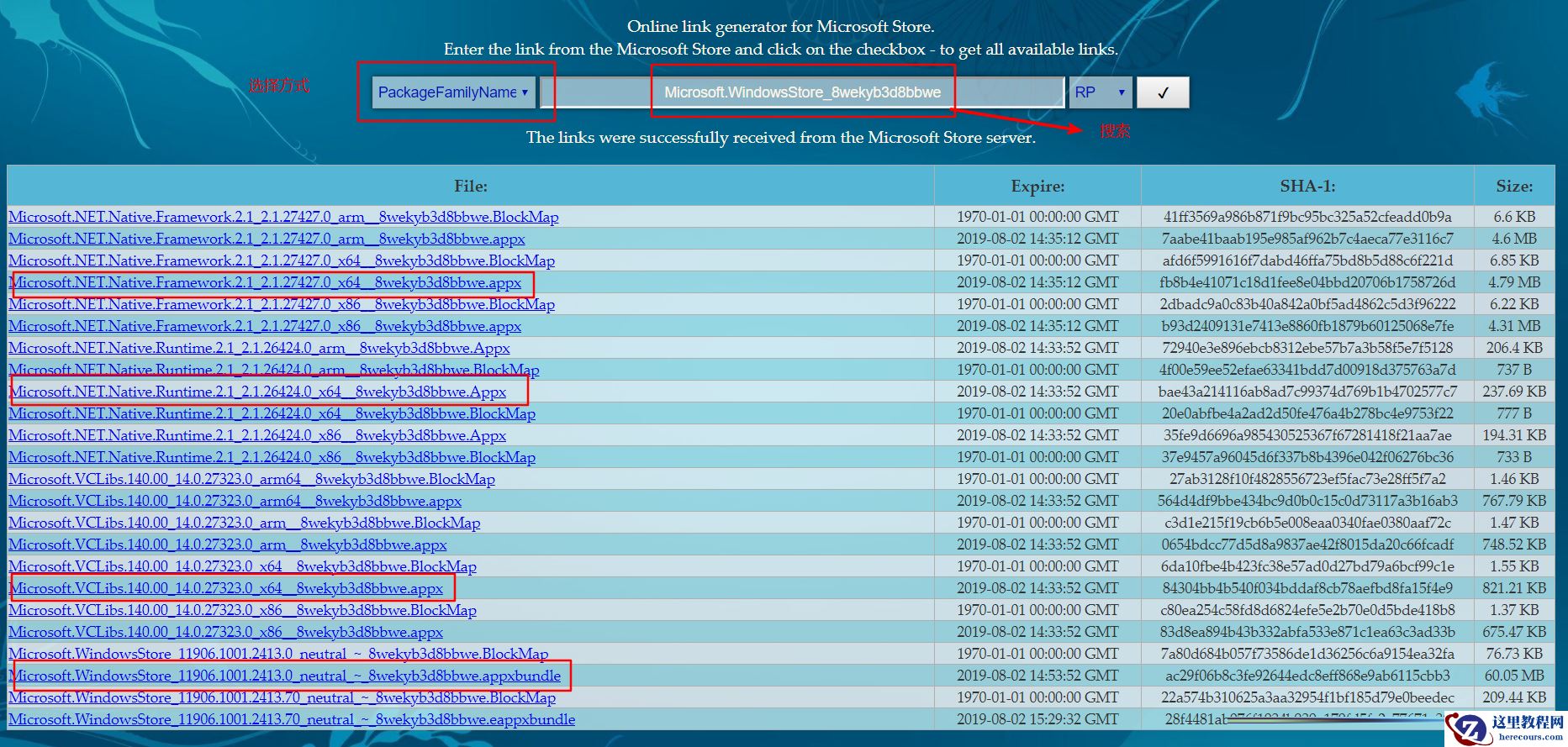Click the 60.05 MB size cell
This screenshot has width=1568, height=747.
(1514, 676)
